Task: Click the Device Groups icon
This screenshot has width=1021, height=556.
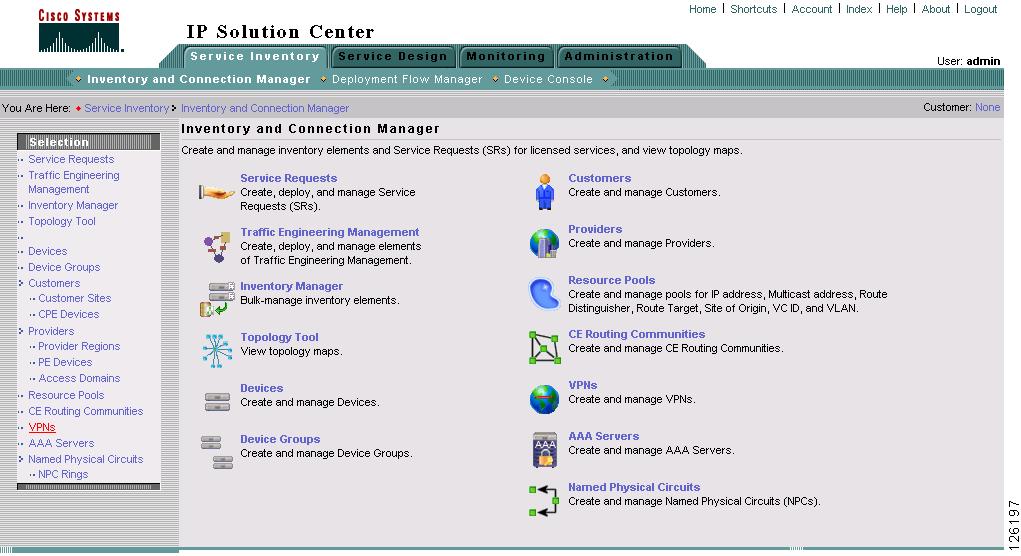Action: coord(217,452)
